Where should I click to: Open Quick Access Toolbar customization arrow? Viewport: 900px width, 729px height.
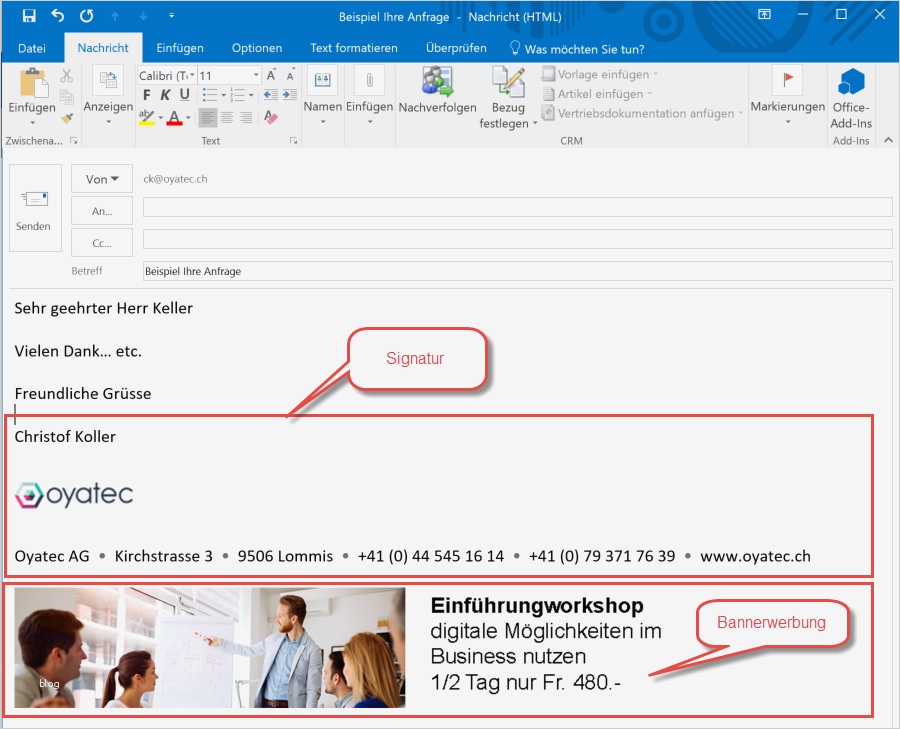click(x=171, y=15)
